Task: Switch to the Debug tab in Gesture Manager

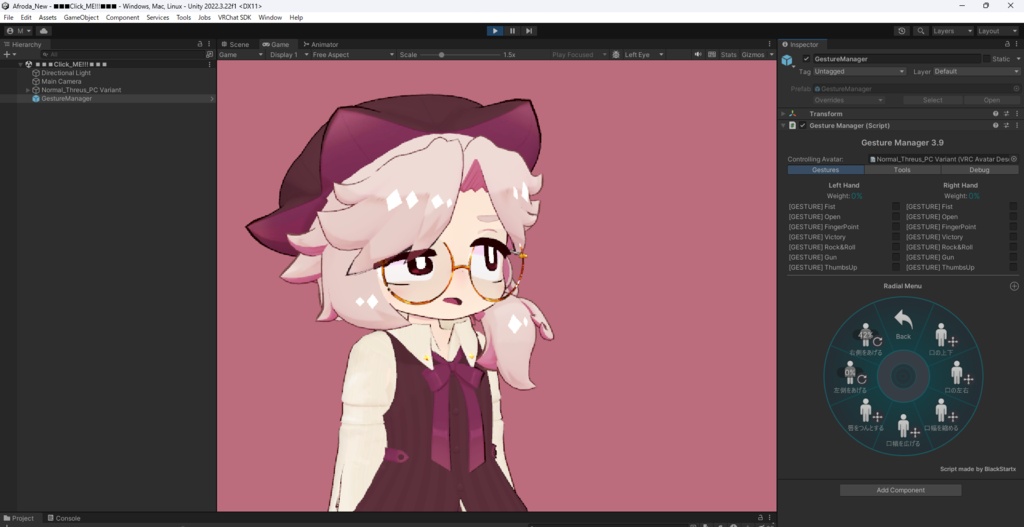Action: (x=979, y=170)
